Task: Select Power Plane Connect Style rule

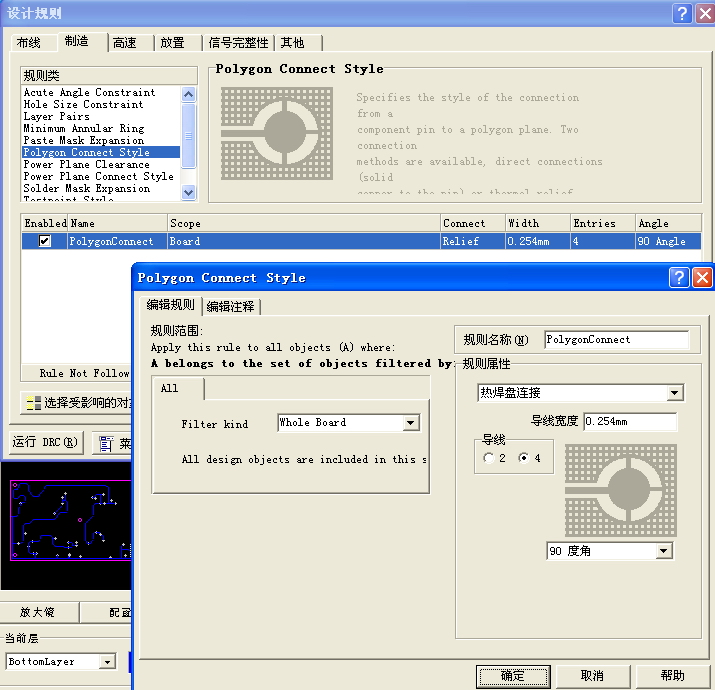Action: (98, 176)
